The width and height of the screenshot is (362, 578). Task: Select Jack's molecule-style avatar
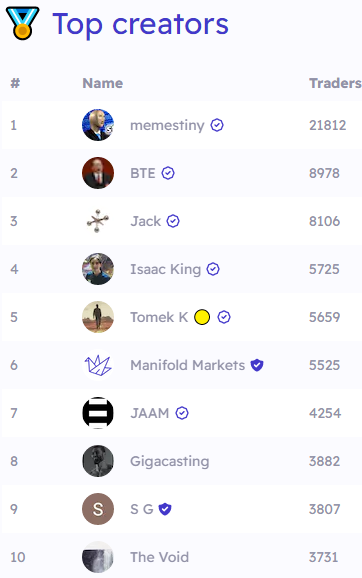click(98, 221)
